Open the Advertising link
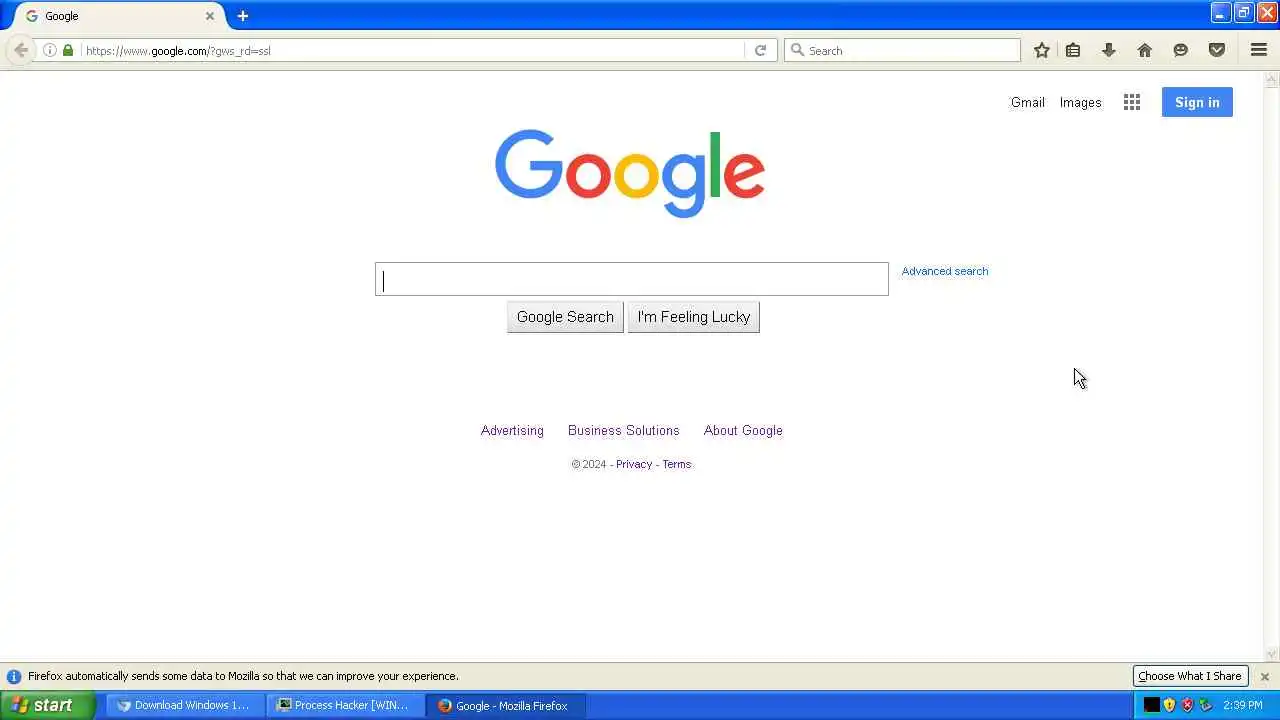Image resolution: width=1280 pixels, height=720 pixels. click(x=512, y=430)
